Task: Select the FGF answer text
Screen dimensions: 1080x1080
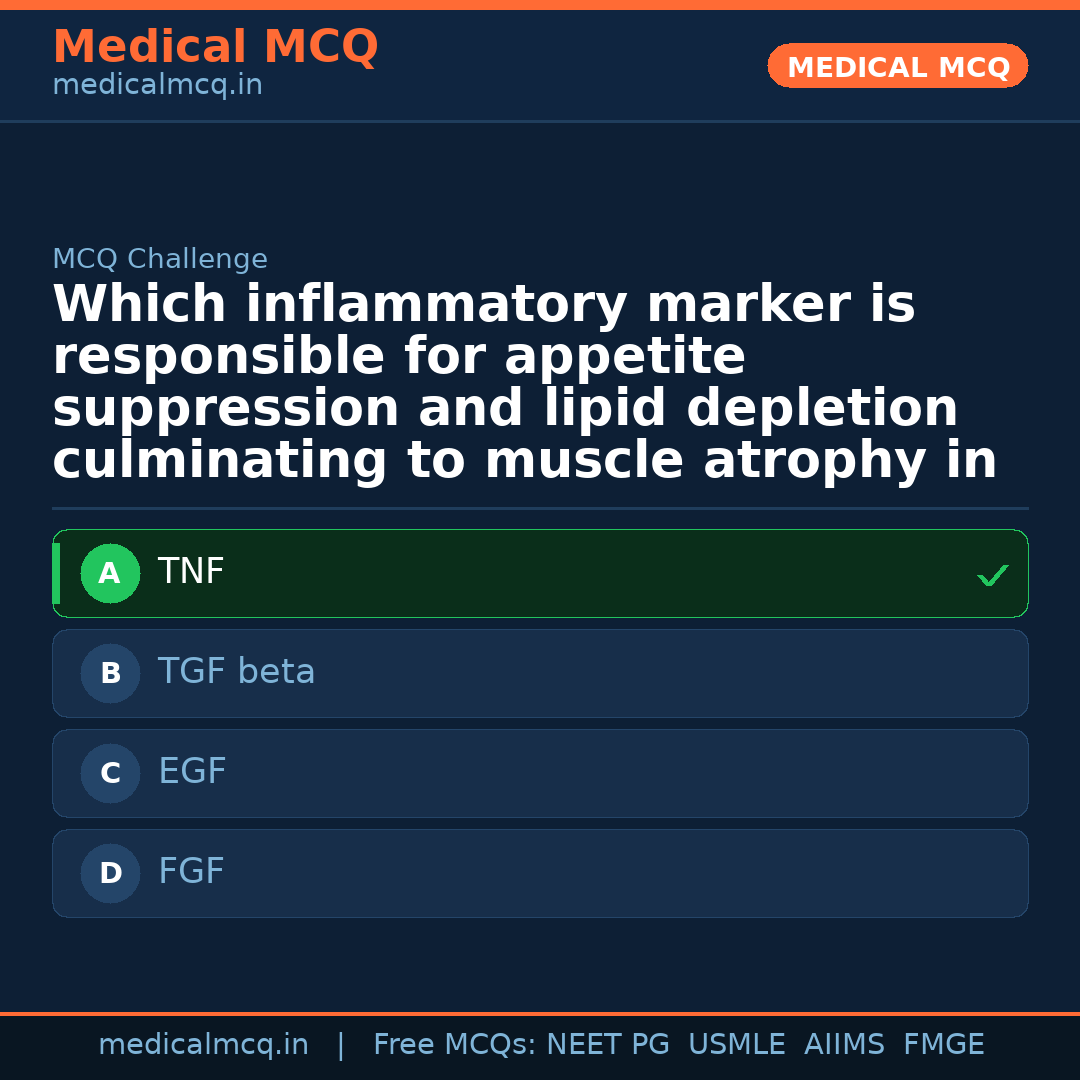Action: coord(191,872)
